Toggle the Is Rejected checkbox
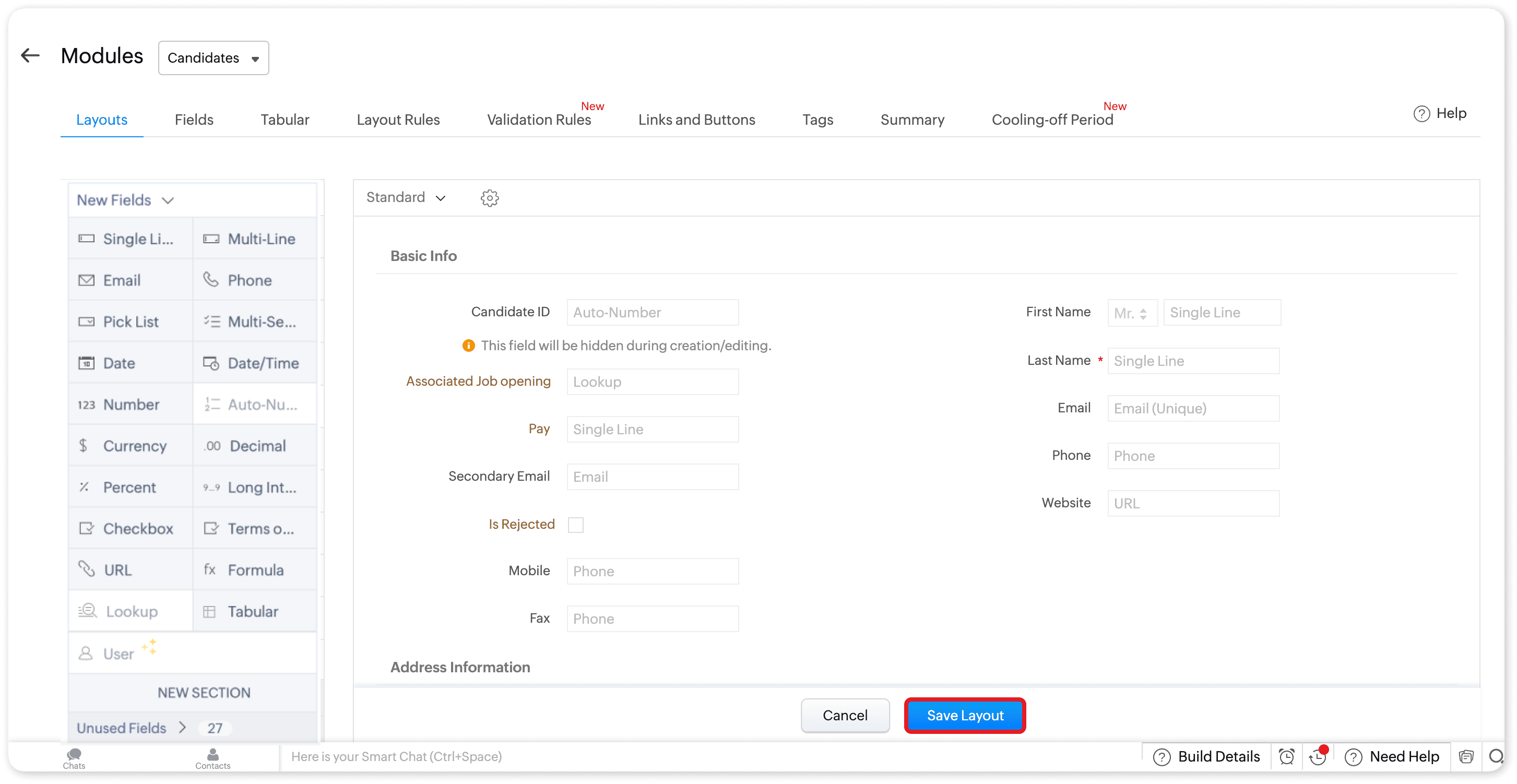 [x=575, y=524]
